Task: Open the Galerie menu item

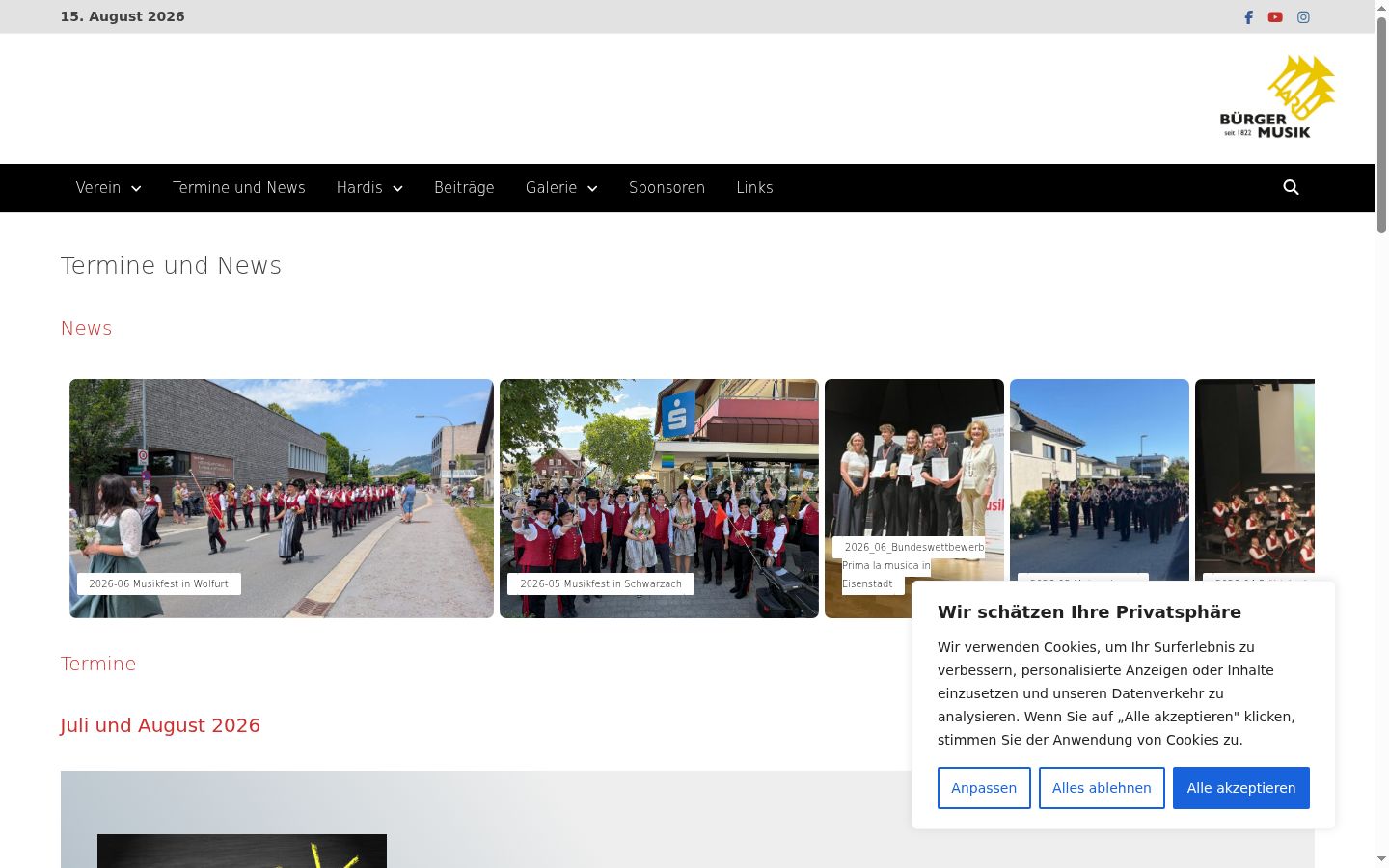Action: coord(551,187)
